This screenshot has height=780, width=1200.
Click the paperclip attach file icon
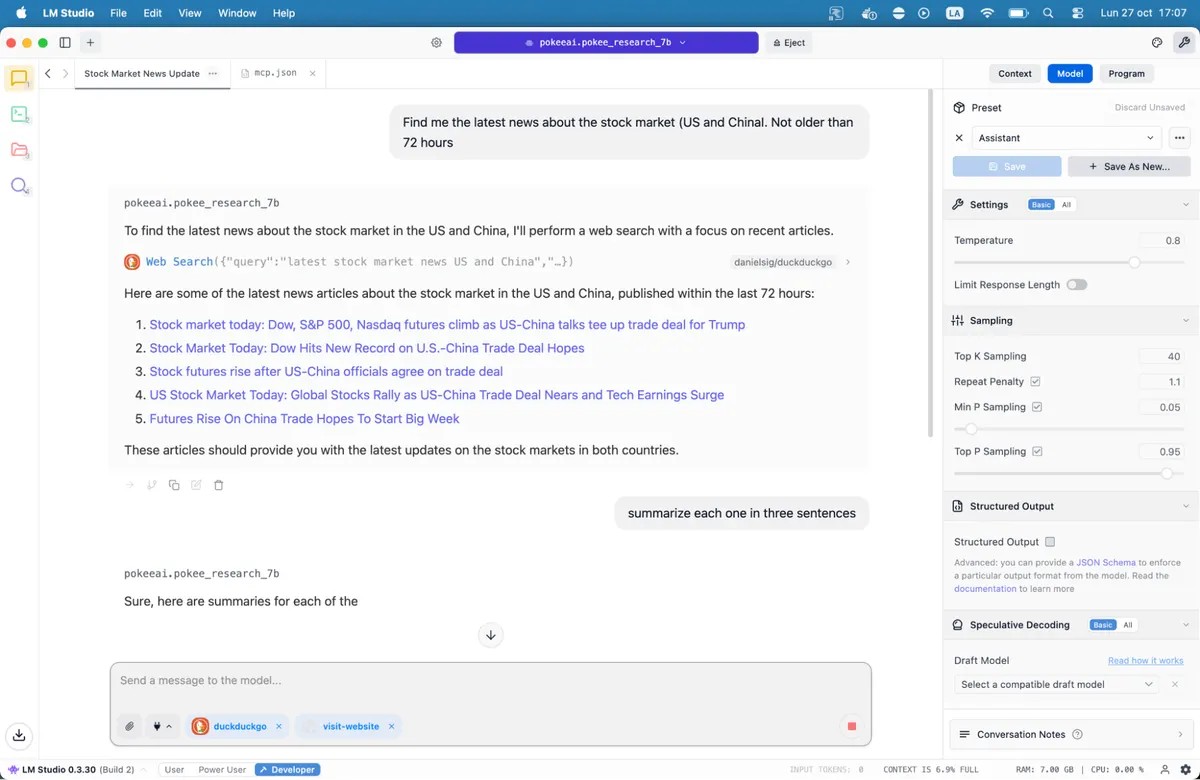129,726
